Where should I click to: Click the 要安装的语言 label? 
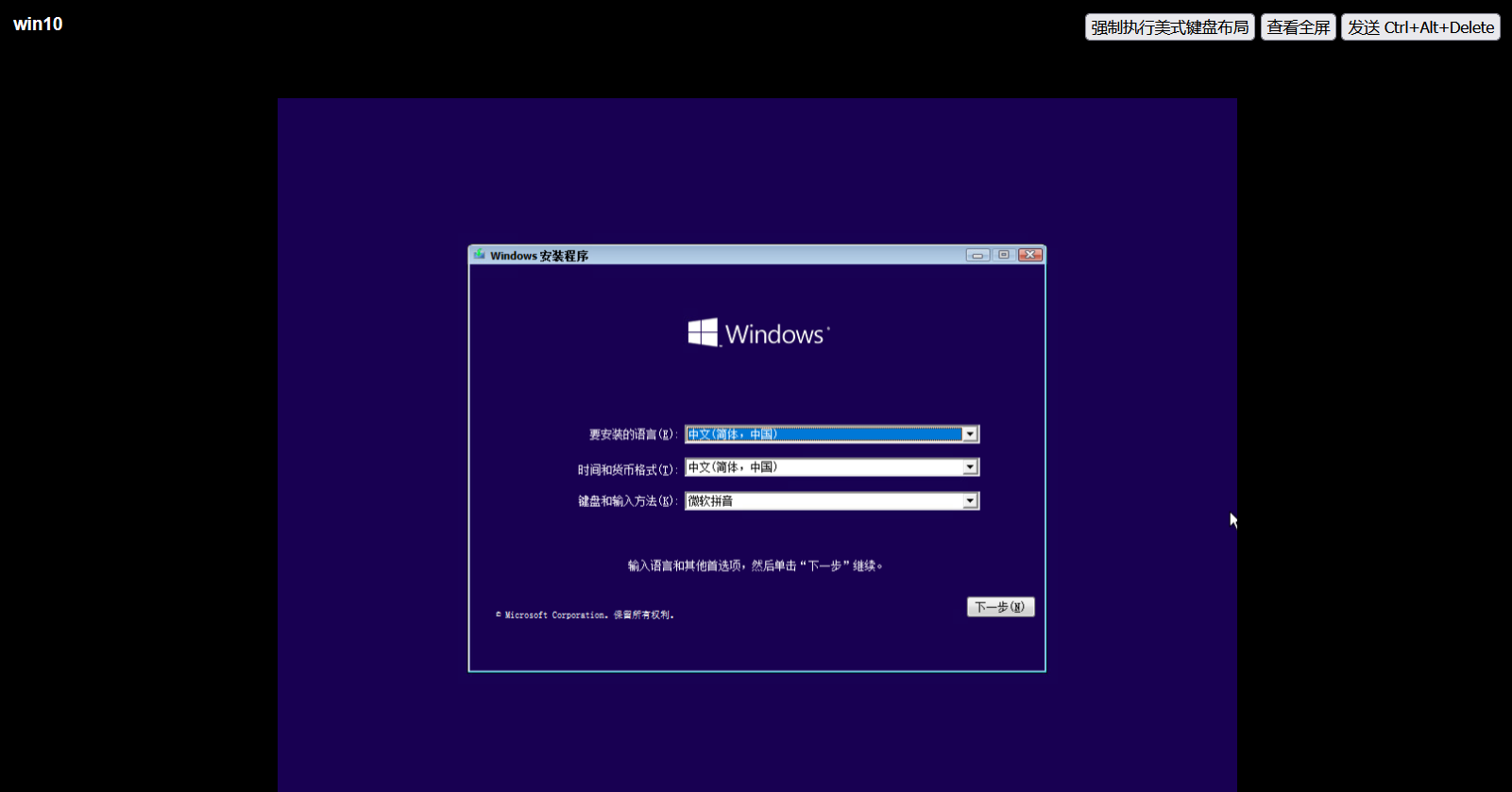633,434
